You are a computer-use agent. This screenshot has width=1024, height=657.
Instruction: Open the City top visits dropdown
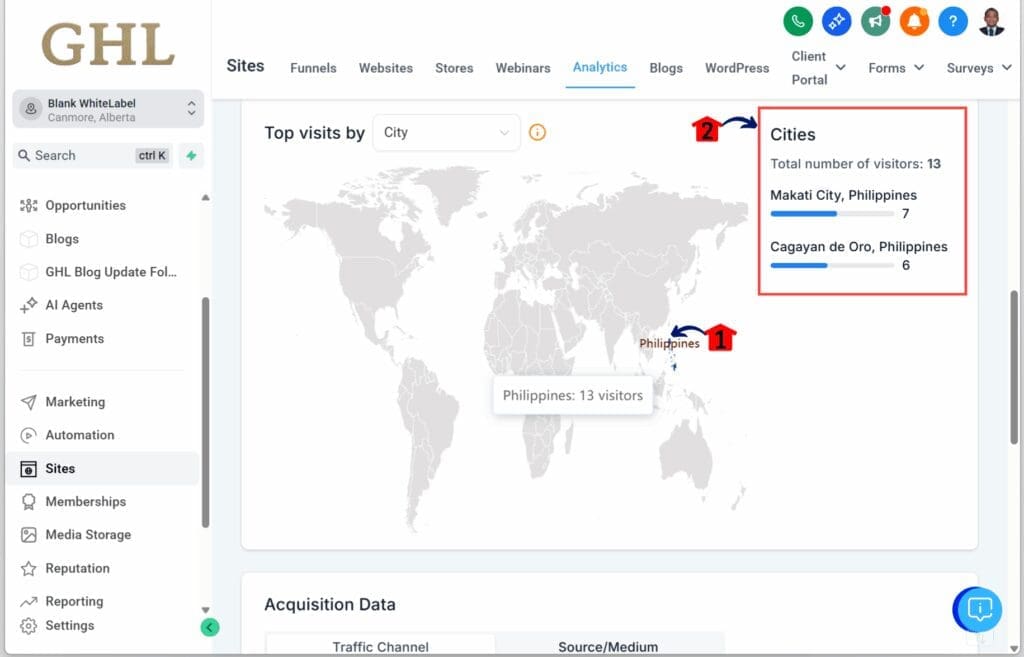pyautogui.click(x=446, y=132)
